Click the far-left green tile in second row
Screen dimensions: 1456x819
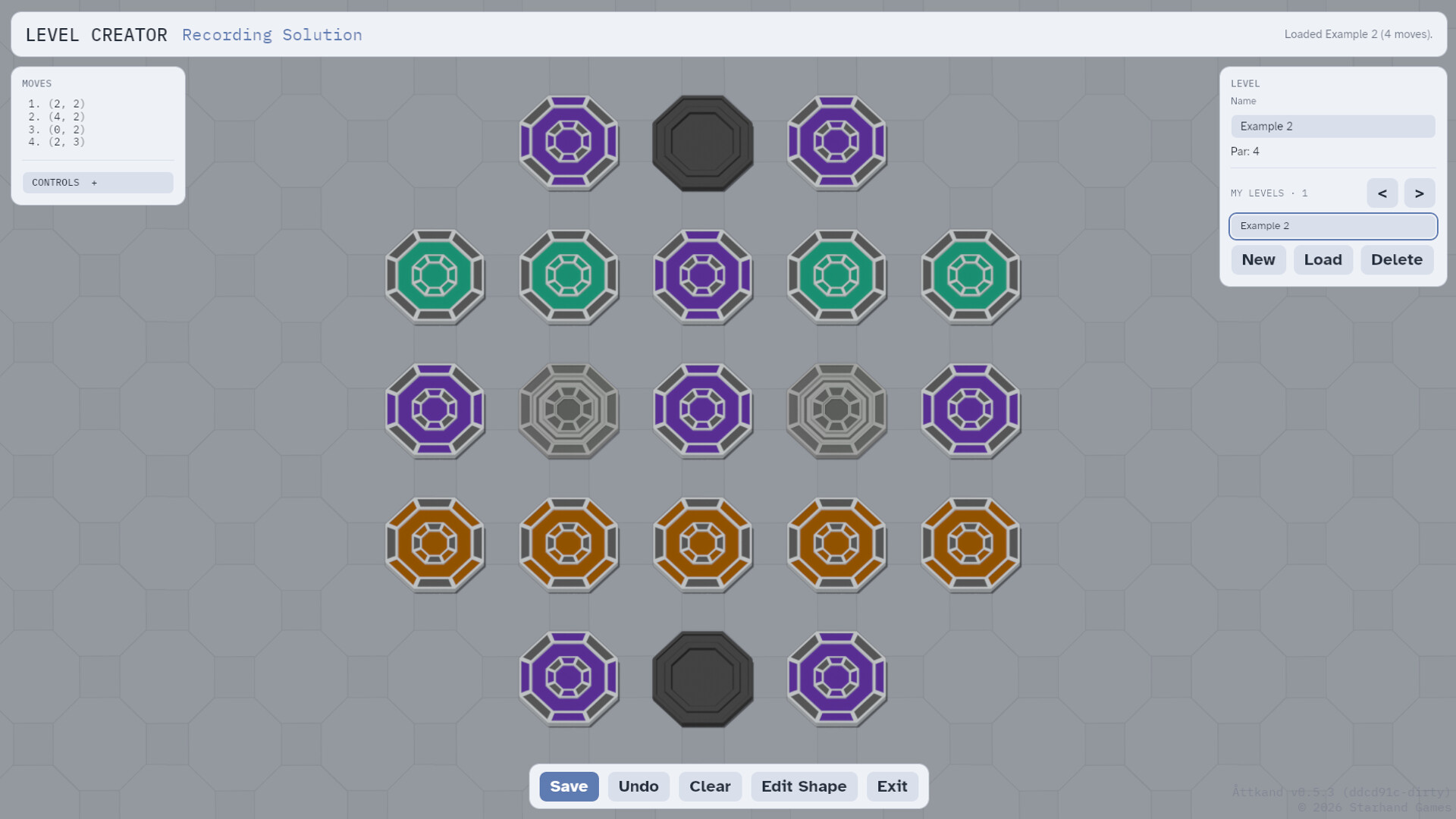pos(435,277)
